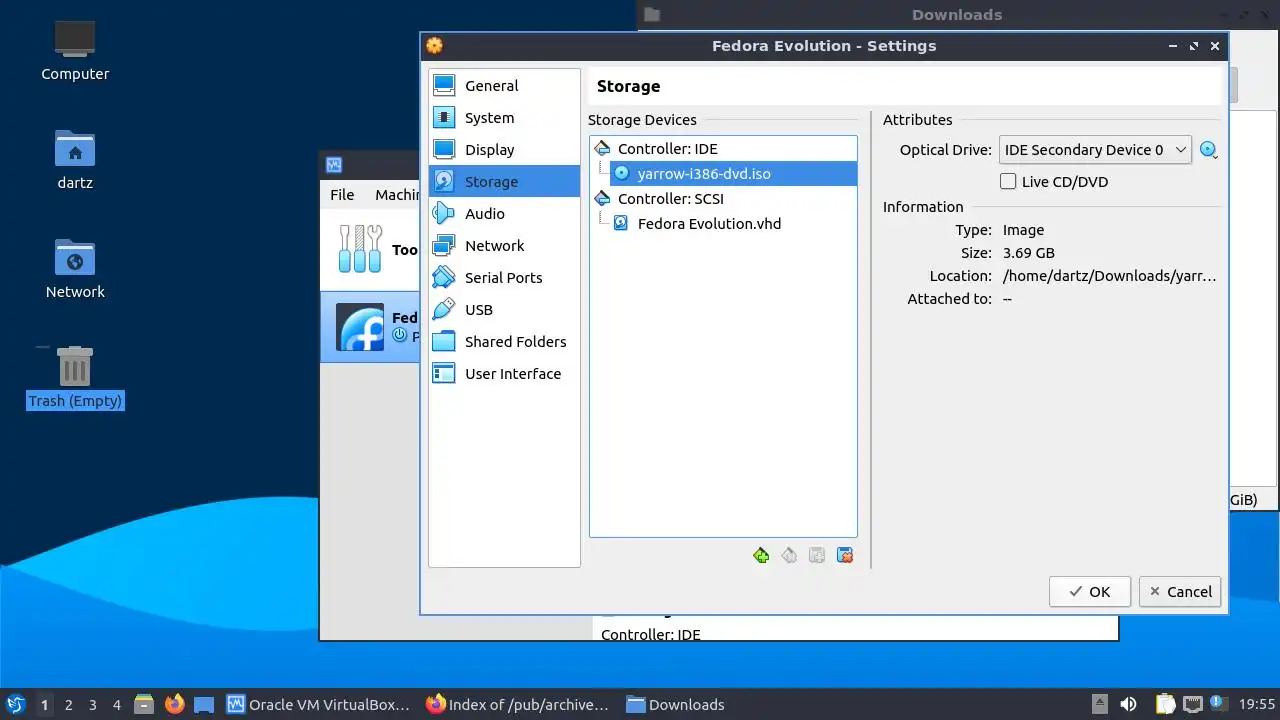Screen dimensions: 1280x720
Task: Open the Lubuntu start menu
Action: point(16,705)
